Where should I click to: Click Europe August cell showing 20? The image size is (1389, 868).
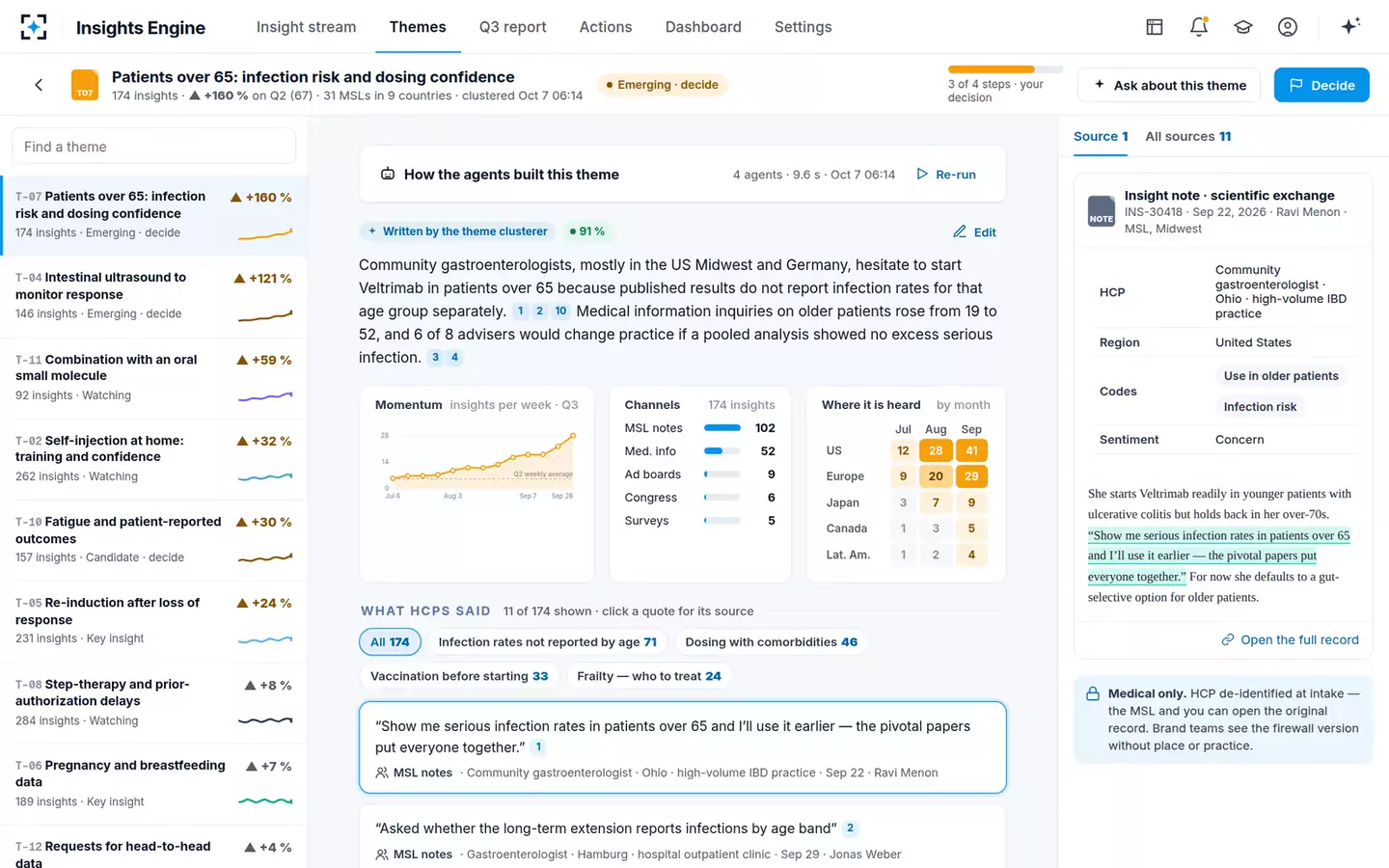click(x=936, y=476)
